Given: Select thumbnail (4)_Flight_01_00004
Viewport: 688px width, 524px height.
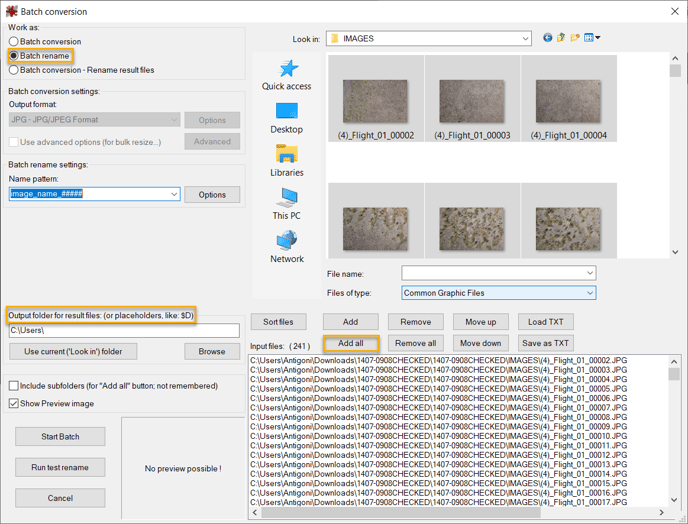Looking at the screenshot, I should tap(569, 98).
